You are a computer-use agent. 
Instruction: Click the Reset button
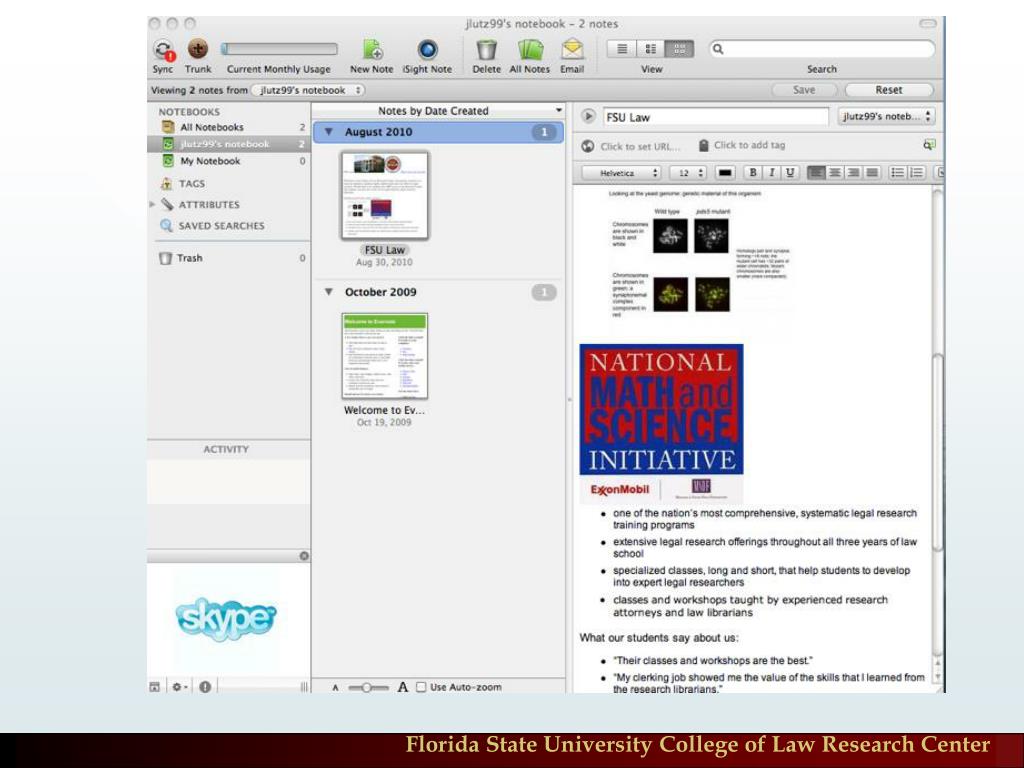pos(889,90)
